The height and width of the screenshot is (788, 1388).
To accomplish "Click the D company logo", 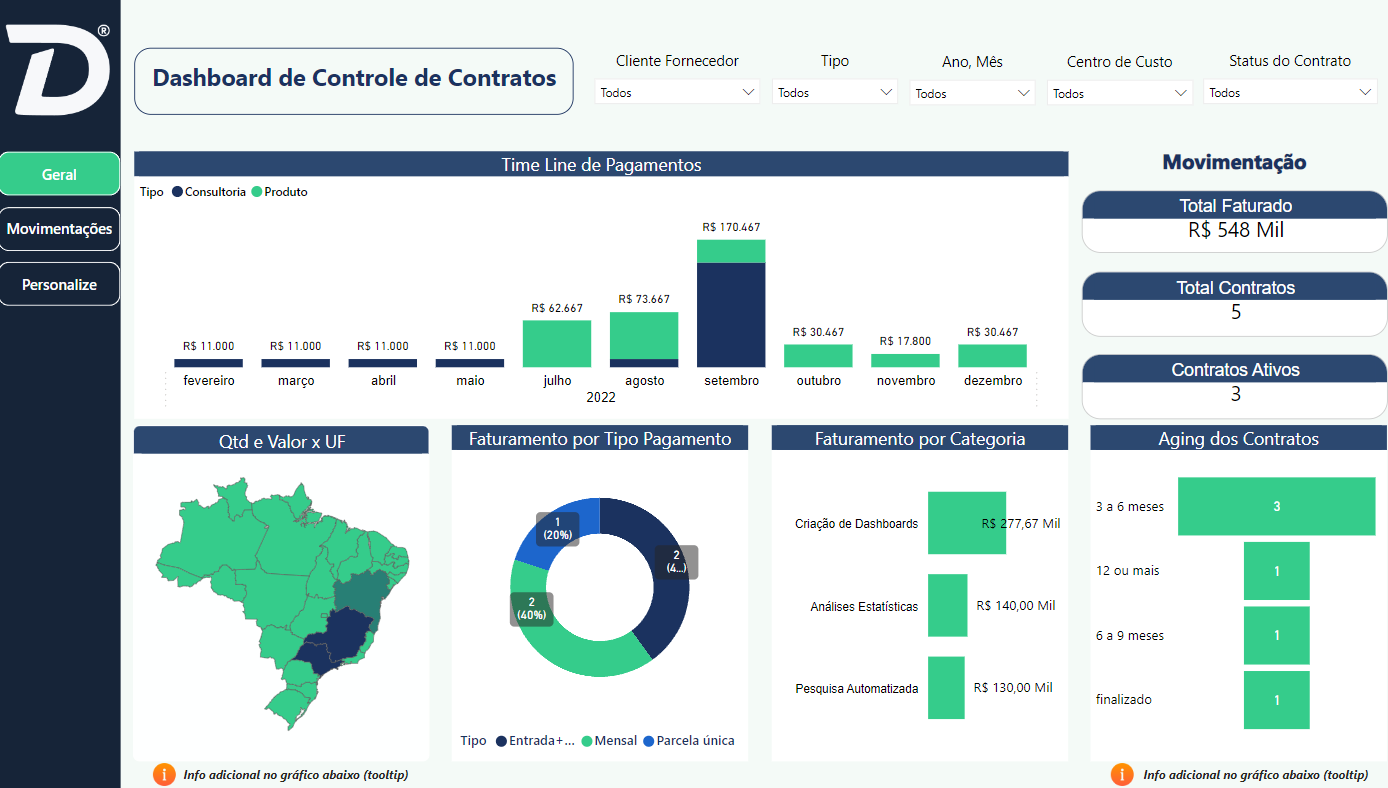I will (59, 70).
